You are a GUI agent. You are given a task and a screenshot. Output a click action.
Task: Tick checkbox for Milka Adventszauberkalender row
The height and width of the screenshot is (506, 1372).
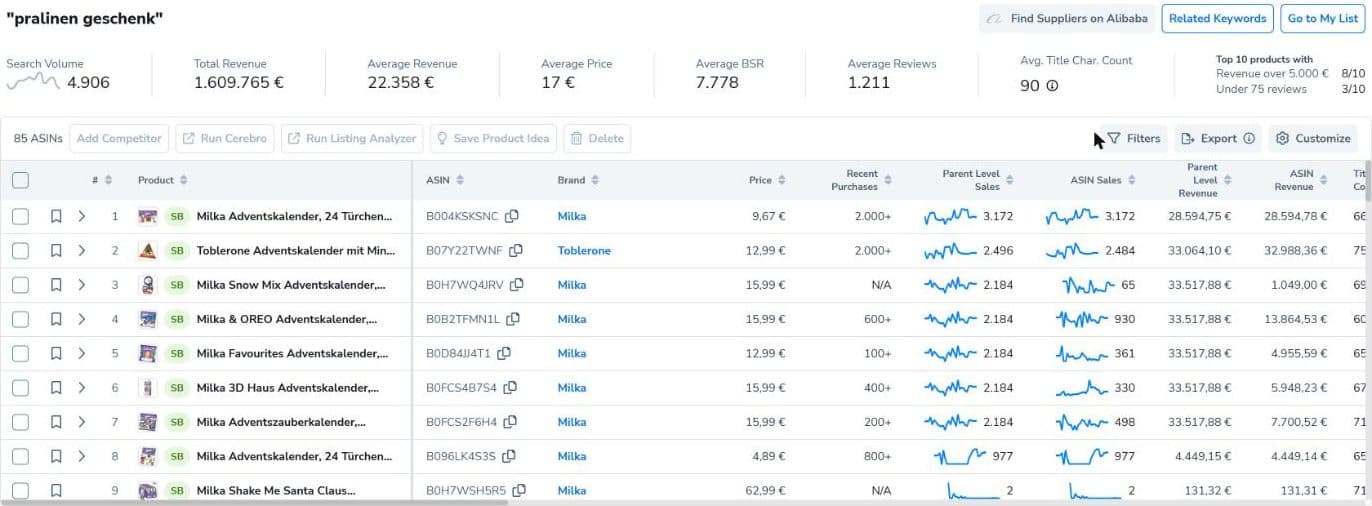point(20,422)
